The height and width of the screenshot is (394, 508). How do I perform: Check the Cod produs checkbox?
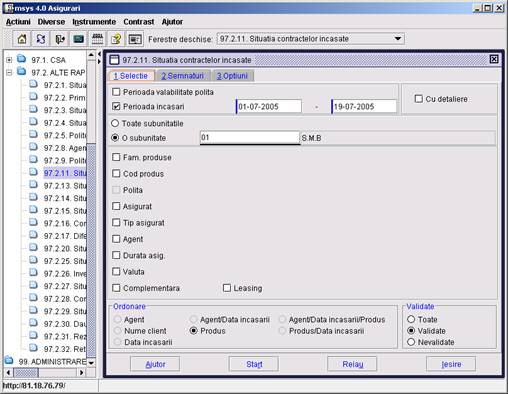tap(116, 173)
